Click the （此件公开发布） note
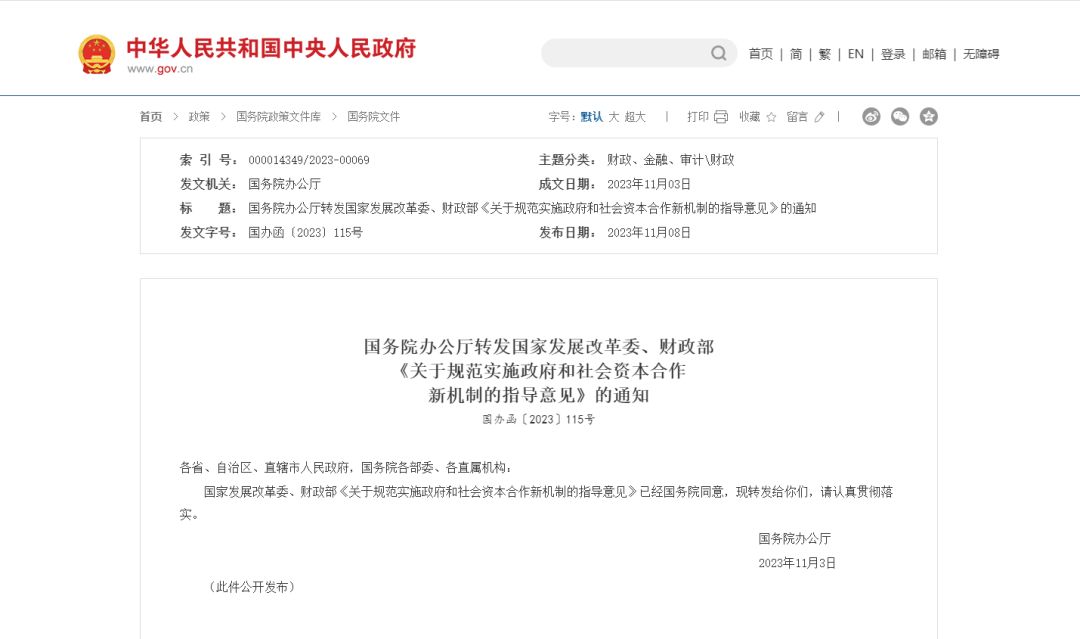Viewport: 1080px width, 639px height. [x=251, y=587]
